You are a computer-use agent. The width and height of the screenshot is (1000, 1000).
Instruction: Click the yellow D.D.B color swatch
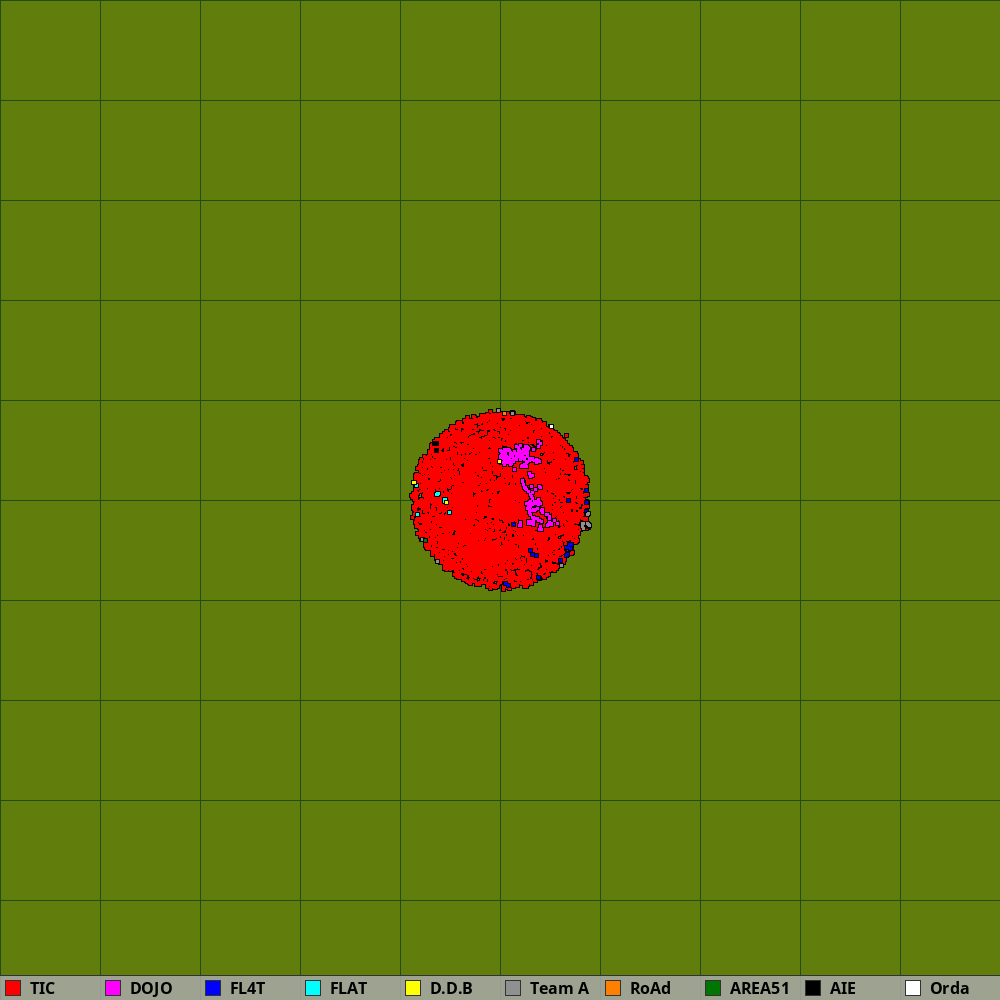[x=413, y=988]
